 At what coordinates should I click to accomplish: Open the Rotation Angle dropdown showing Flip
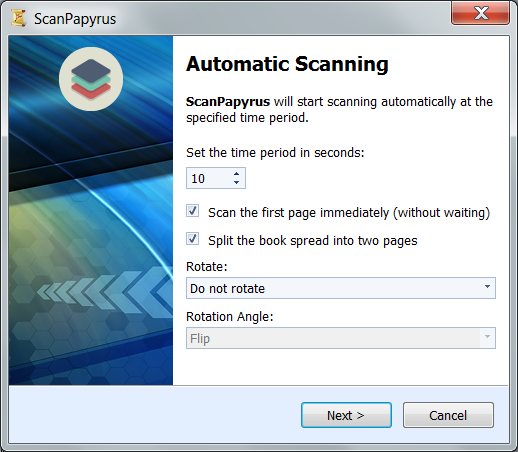(341, 338)
